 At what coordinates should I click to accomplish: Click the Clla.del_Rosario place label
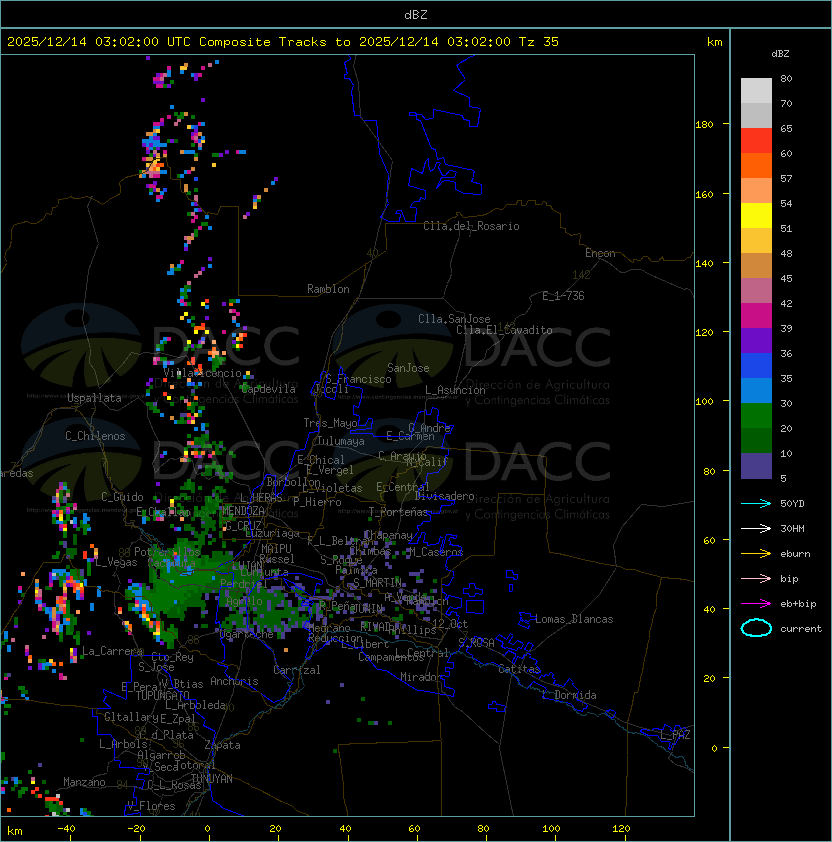coord(471,226)
